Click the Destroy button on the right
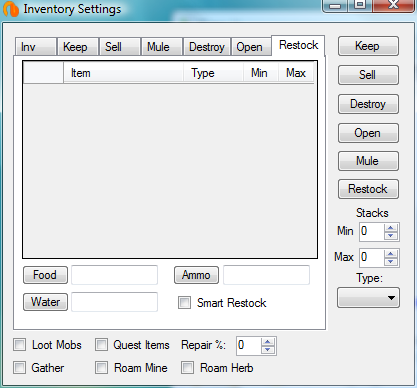417x388 pixels. [368, 104]
